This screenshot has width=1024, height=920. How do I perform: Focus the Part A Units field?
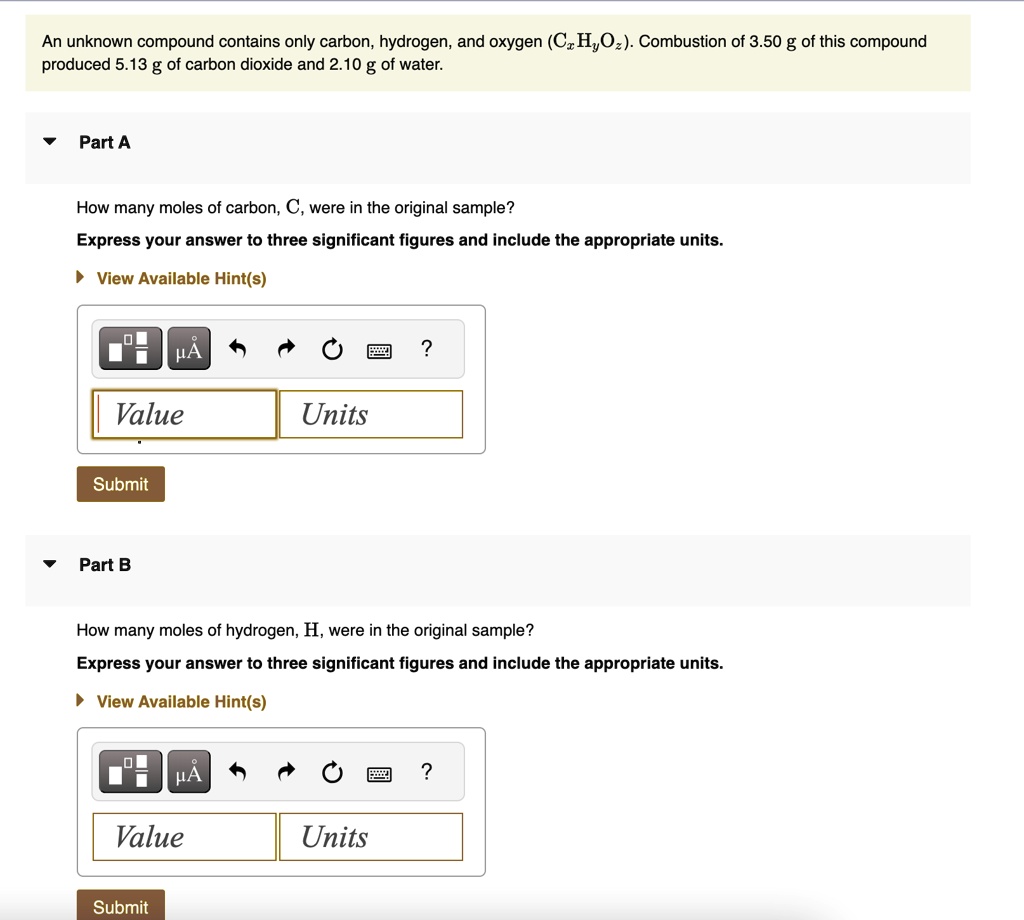371,414
